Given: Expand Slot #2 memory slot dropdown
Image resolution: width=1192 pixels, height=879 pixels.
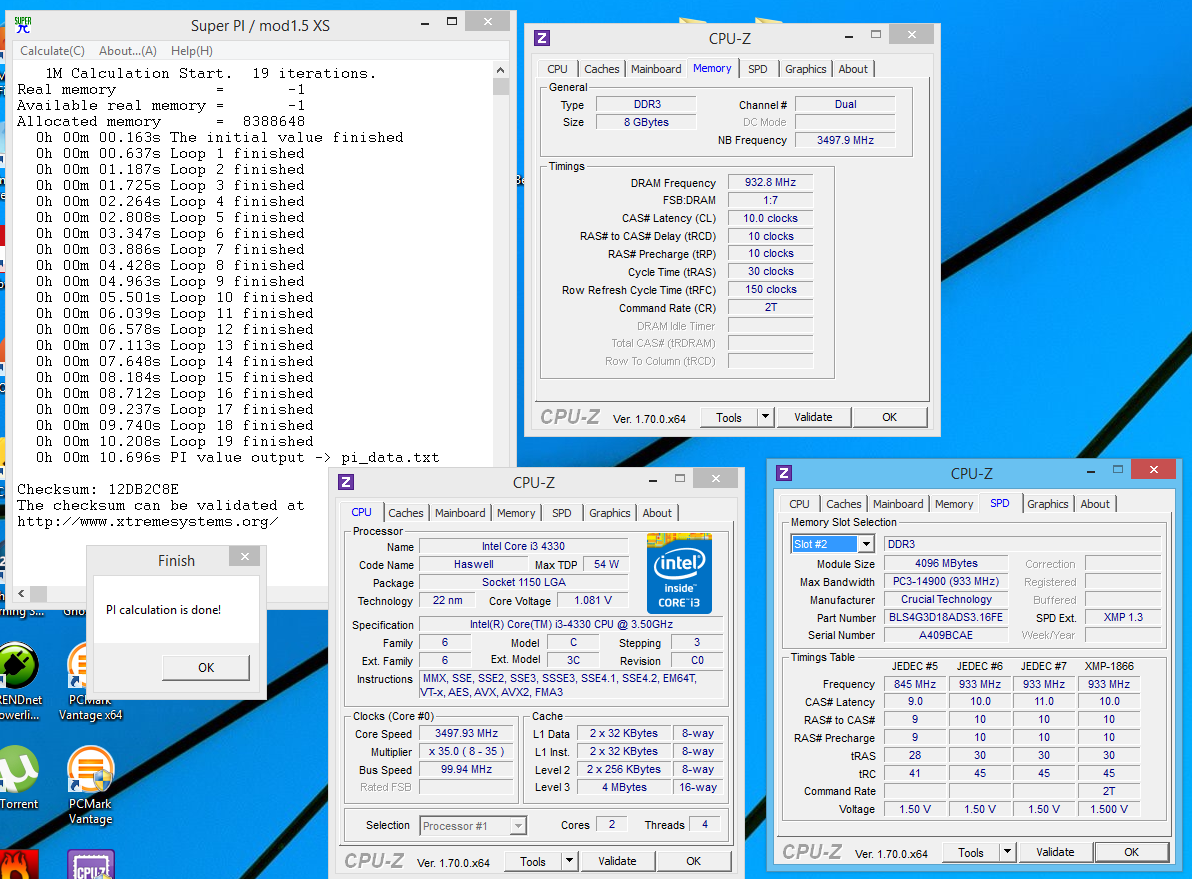Looking at the screenshot, I should click(866, 544).
